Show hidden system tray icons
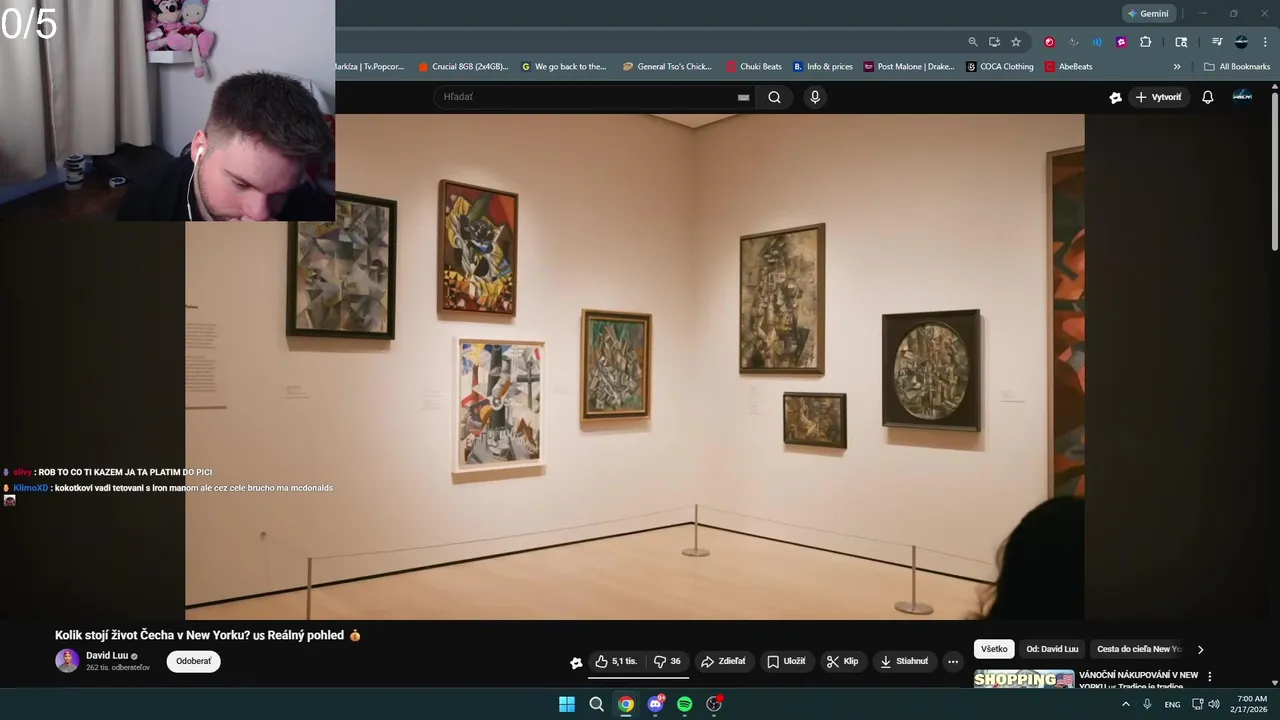 1125,704
